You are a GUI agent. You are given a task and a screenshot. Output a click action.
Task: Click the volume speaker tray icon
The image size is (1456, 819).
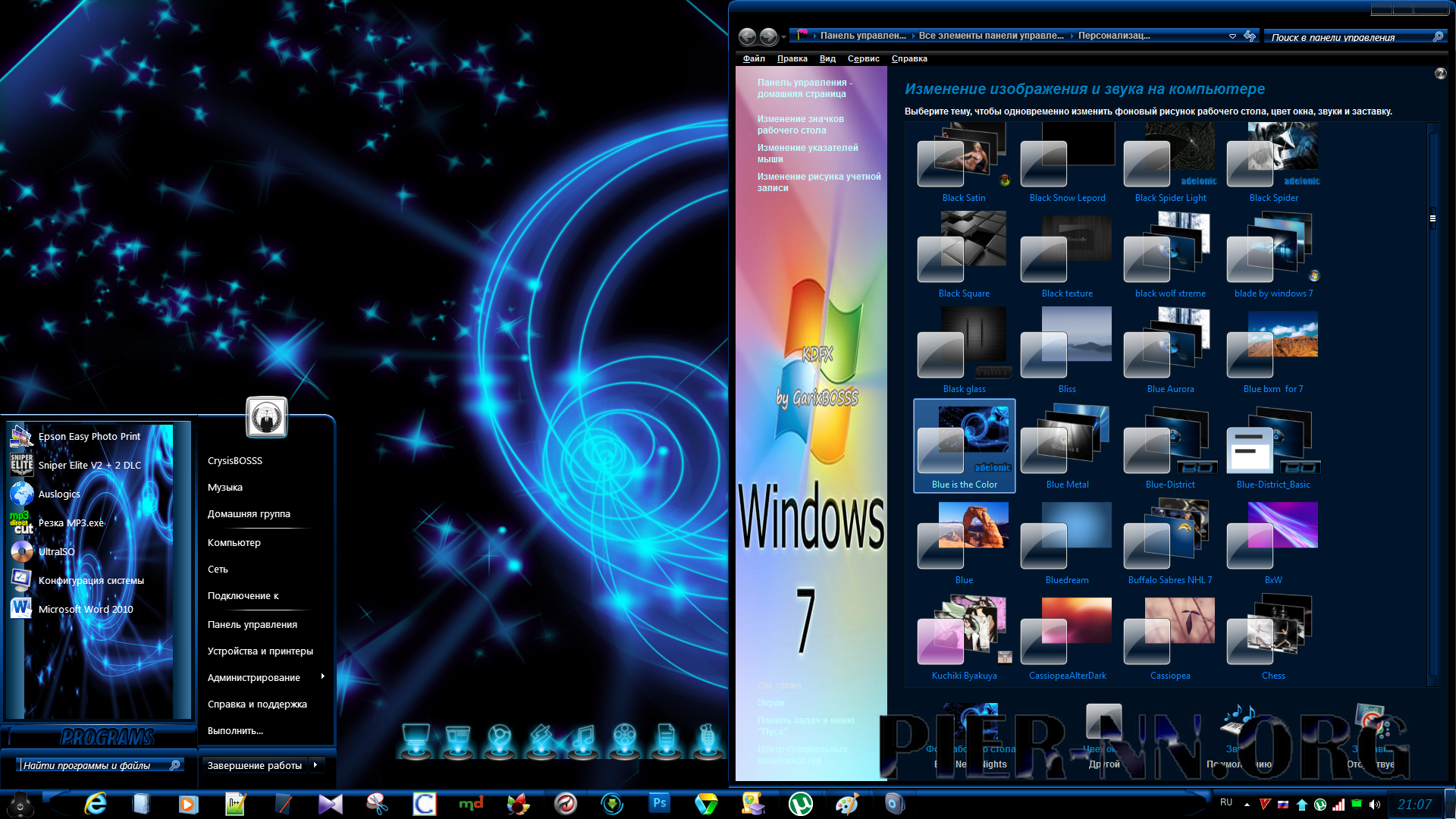pos(1375,805)
